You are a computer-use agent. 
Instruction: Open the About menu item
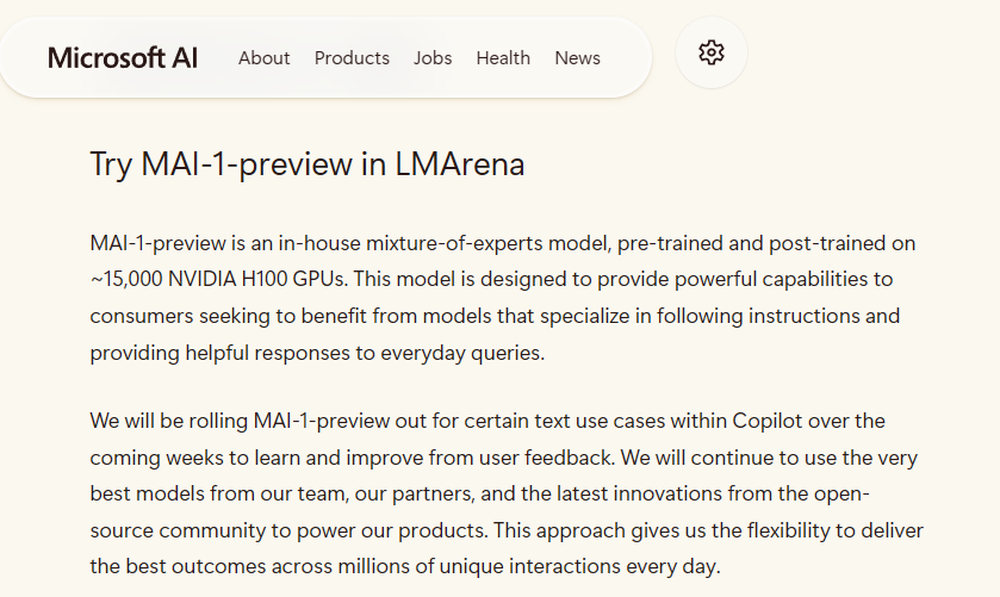[264, 58]
